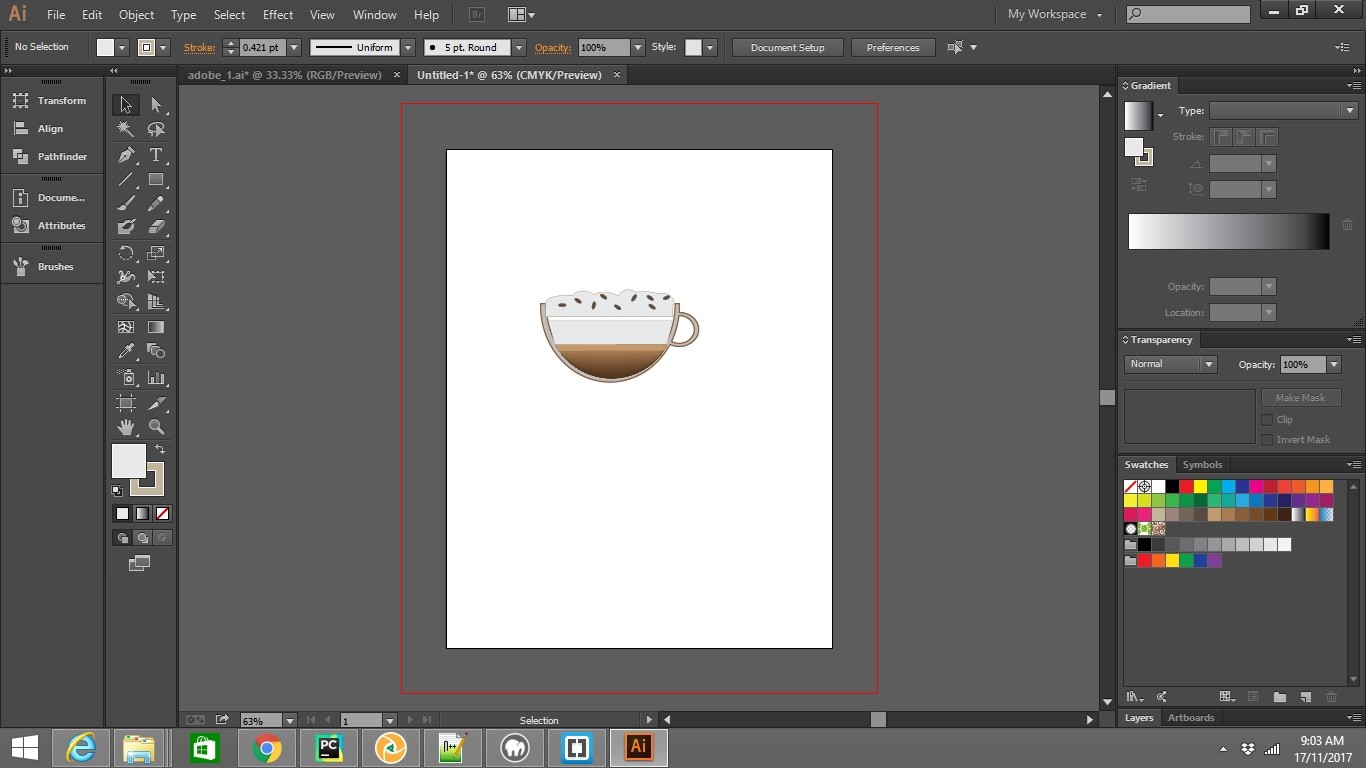Select the Hand tool

click(x=126, y=427)
